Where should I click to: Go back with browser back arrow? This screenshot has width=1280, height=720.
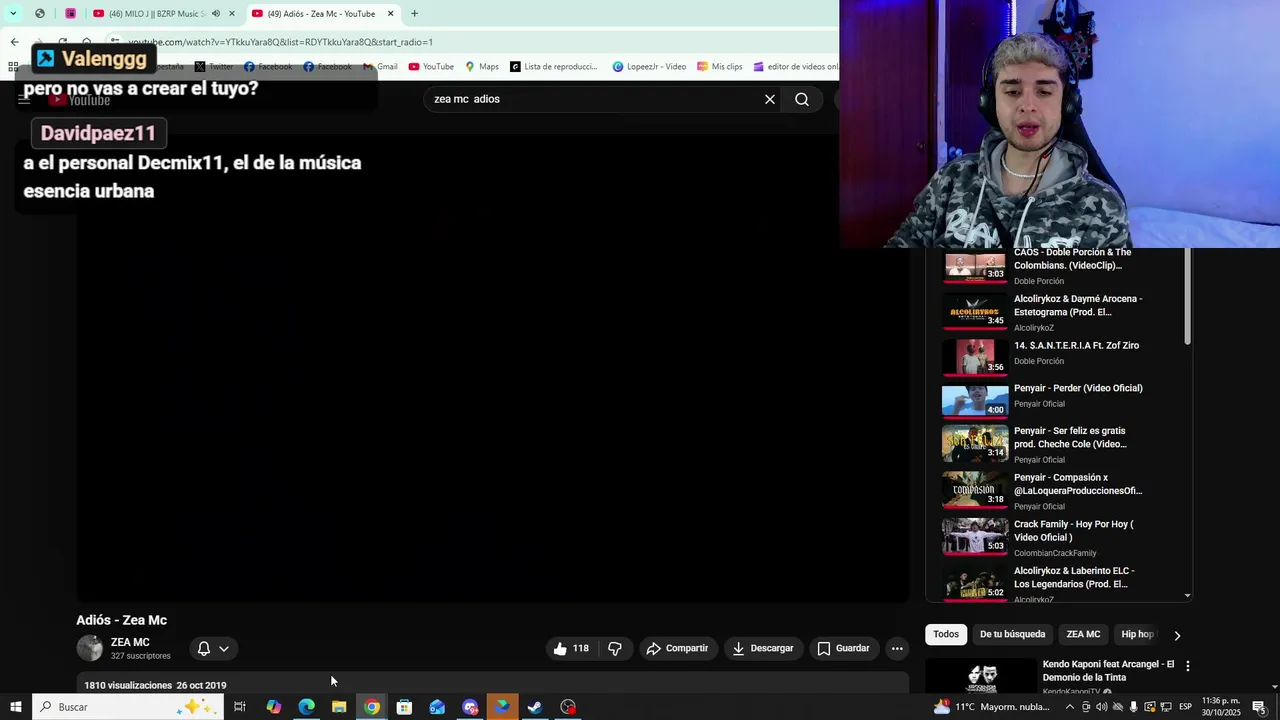click(14, 42)
